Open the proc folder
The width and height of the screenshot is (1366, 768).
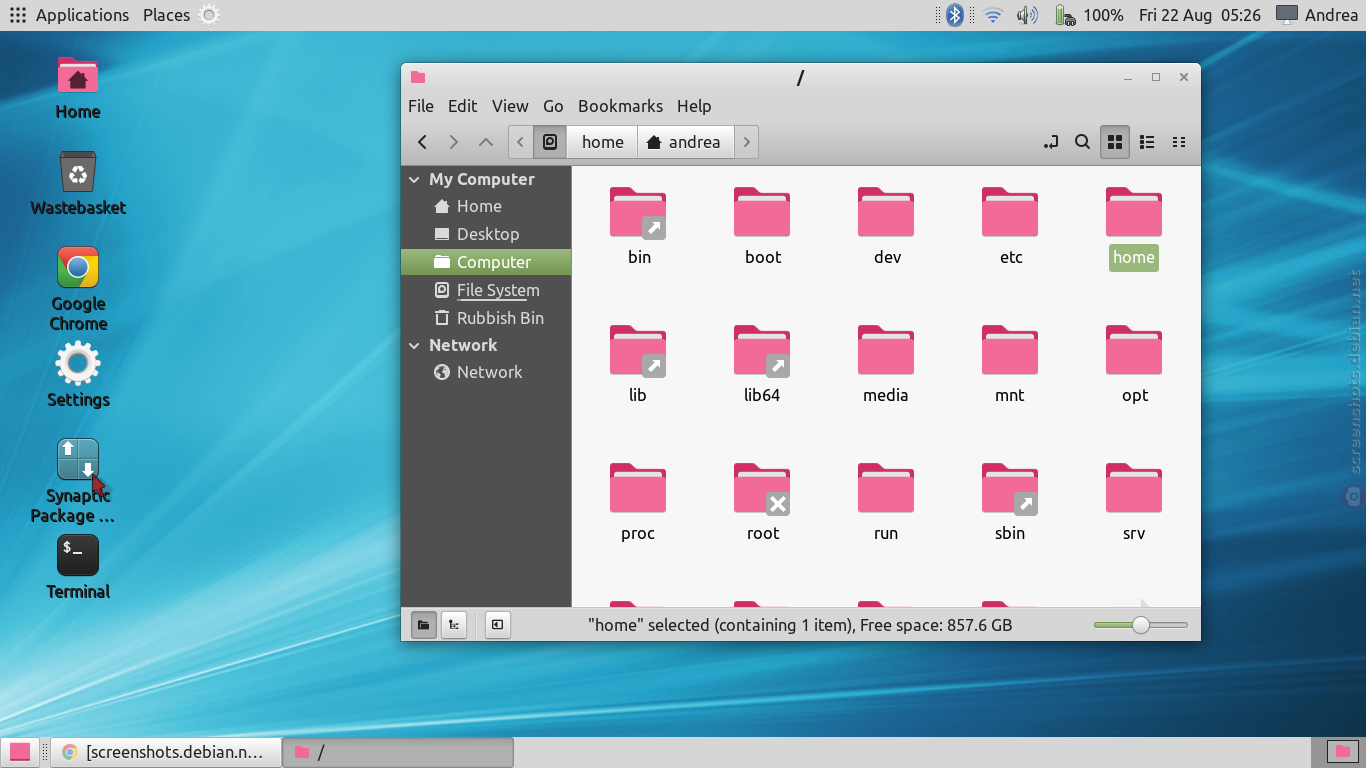click(x=638, y=490)
